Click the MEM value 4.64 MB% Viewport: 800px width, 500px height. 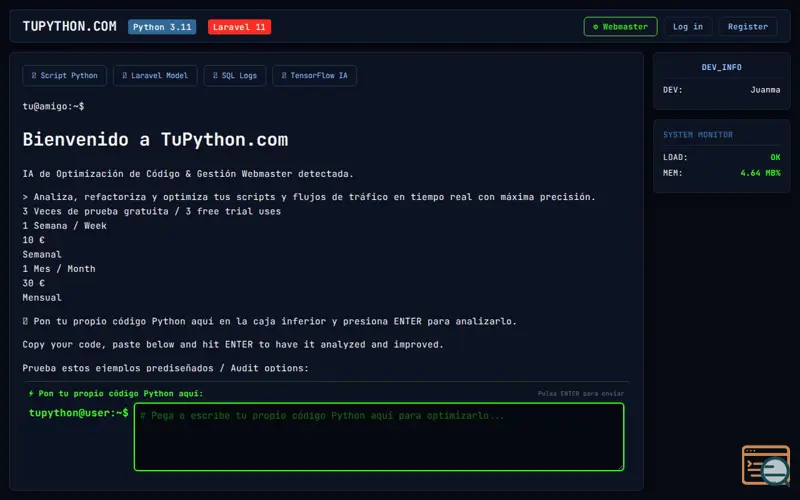[760, 173]
